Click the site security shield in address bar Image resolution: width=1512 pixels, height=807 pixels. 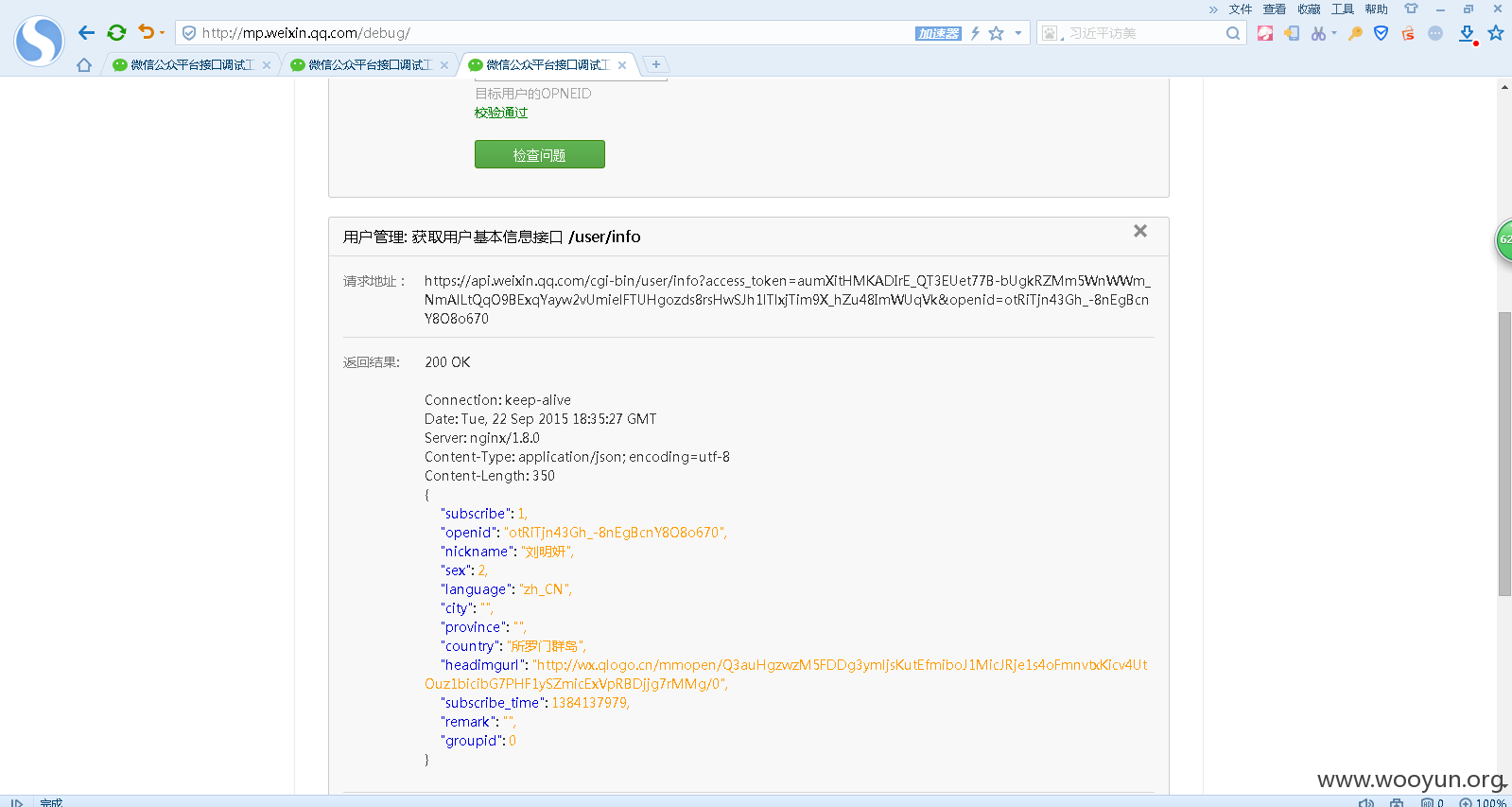pos(189,33)
